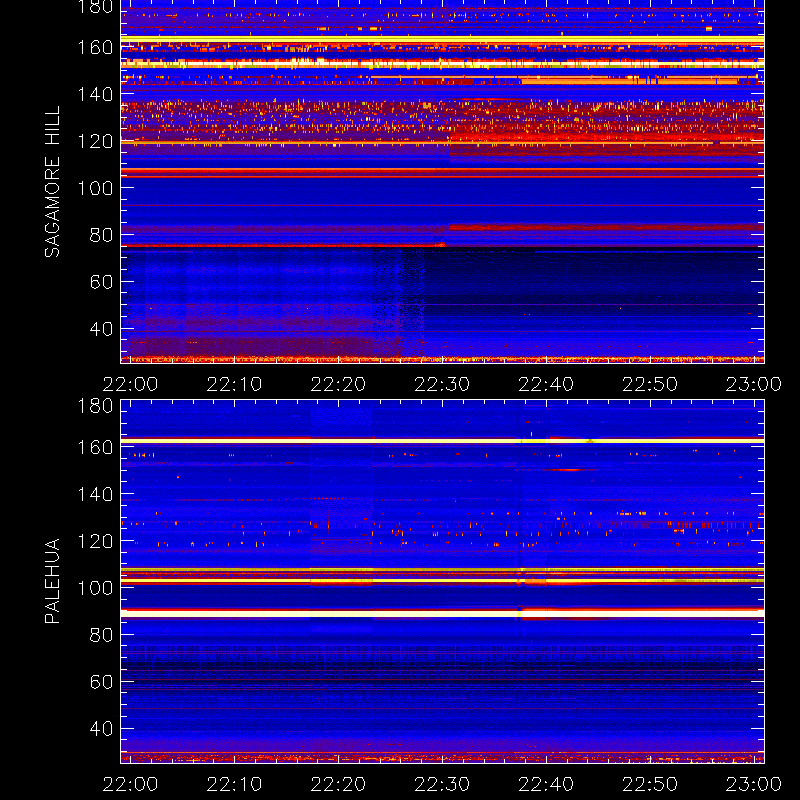Image resolution: width=800 pixels, height=800 pixels.
Task: Pick the 100 frequency tick on Sagamore Hill axis
Action: click(x=95, y=188)
